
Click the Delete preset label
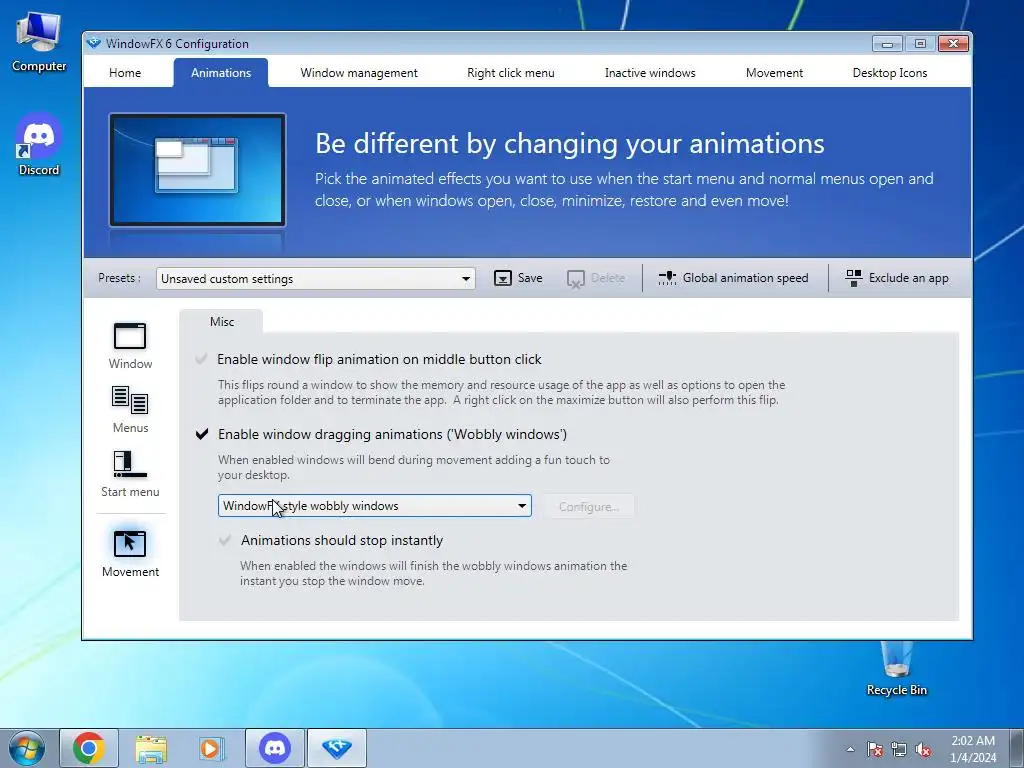coord(607,278)
